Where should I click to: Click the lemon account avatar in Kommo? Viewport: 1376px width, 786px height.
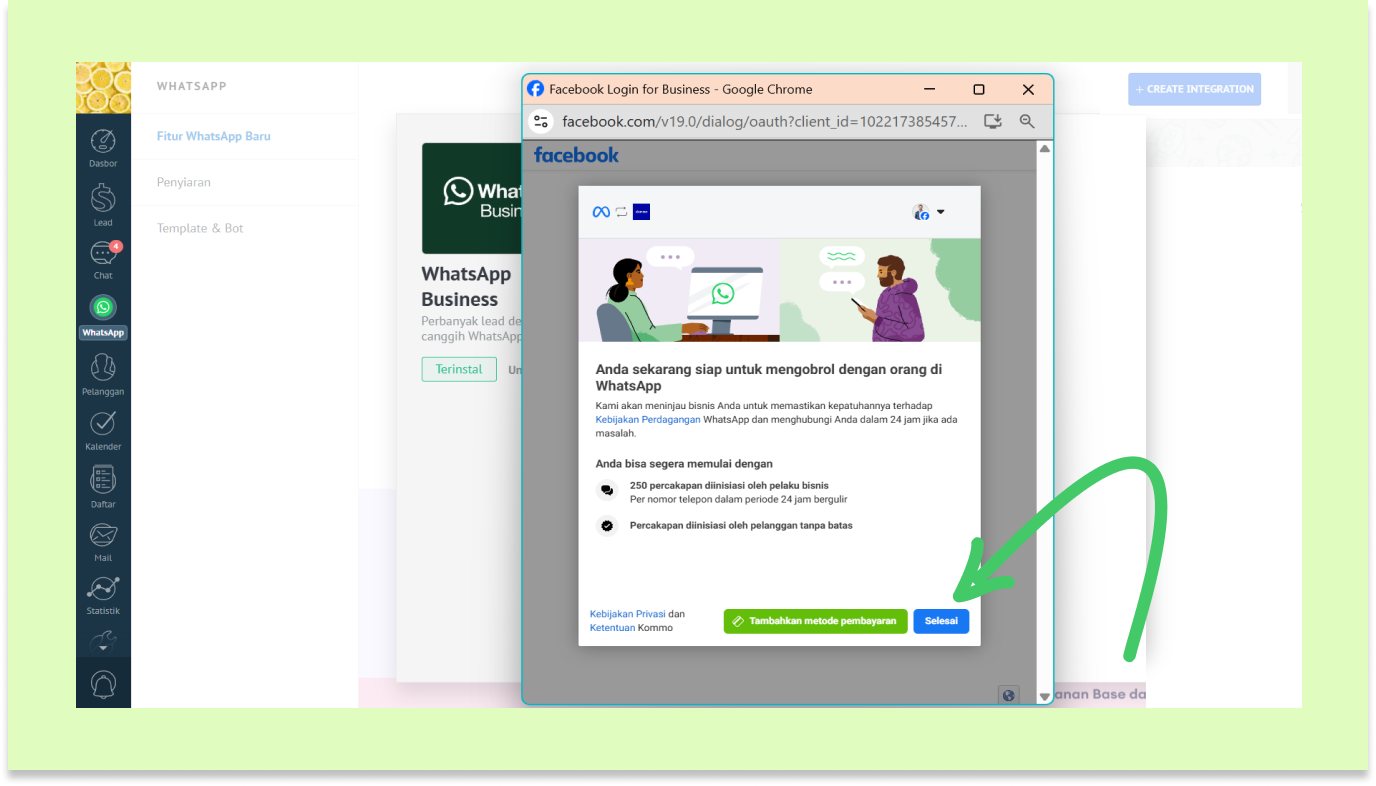coord(103,88)
